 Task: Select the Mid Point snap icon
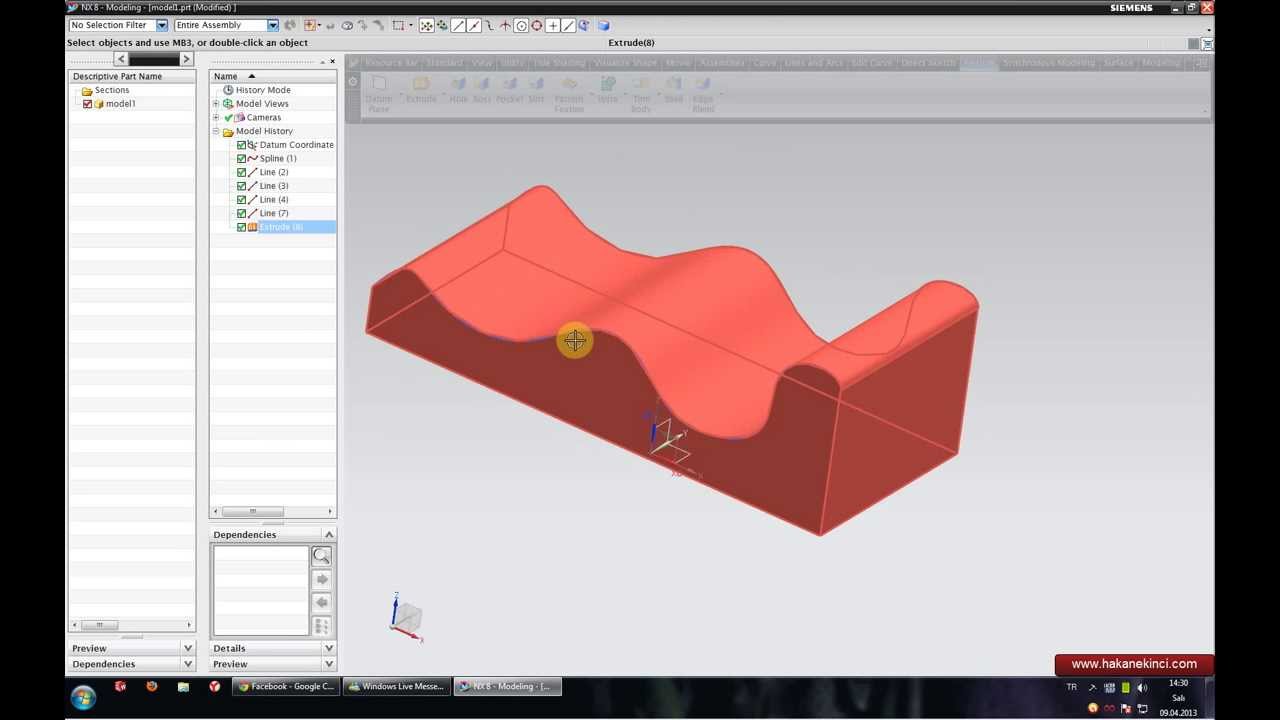pyautogui.click(x=474, y=25)
